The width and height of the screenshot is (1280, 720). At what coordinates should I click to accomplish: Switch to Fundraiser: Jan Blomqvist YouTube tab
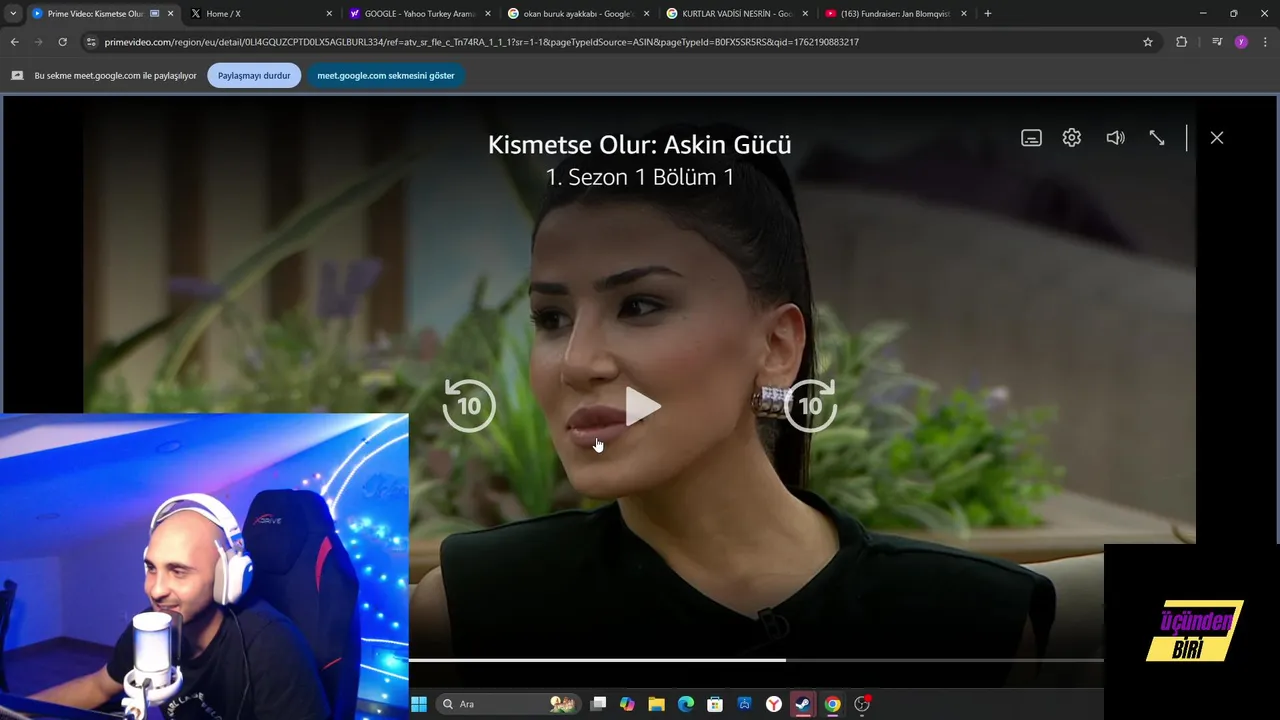(894, 14)
